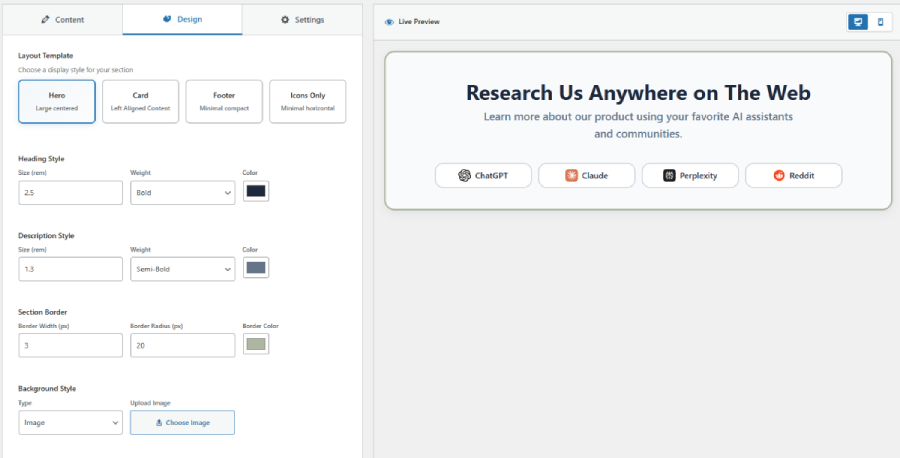Click the Claude logo icon in preview
The height and width of the screenshot is (458, 900).
pyautogui.click(x=571, y=176)
